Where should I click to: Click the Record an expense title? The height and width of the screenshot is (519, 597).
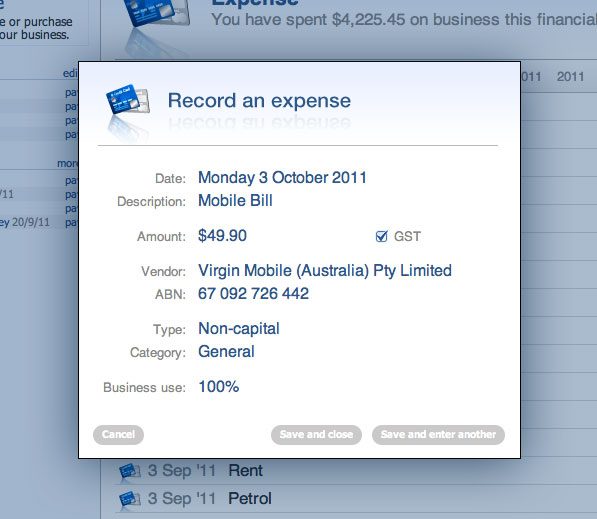point(259,101)
